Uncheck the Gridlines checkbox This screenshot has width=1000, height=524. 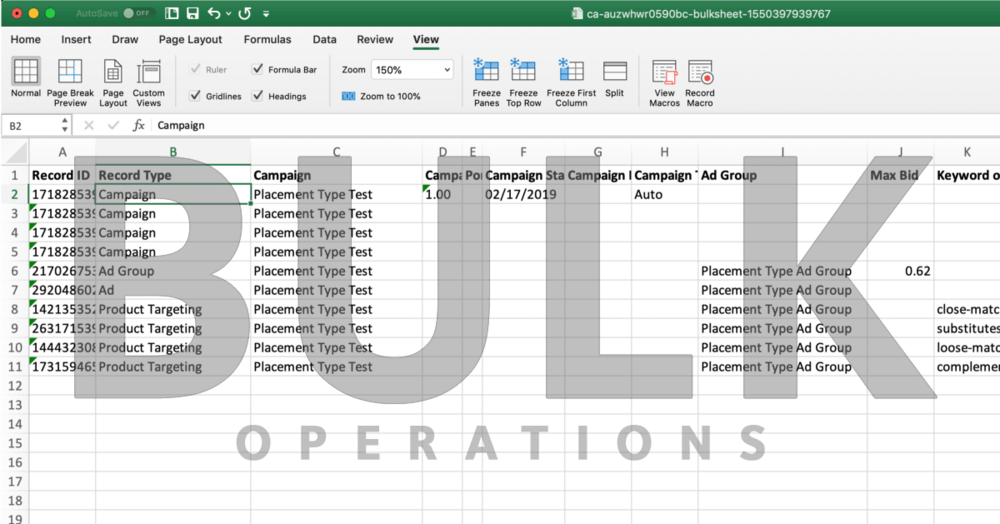coord(195,96)
